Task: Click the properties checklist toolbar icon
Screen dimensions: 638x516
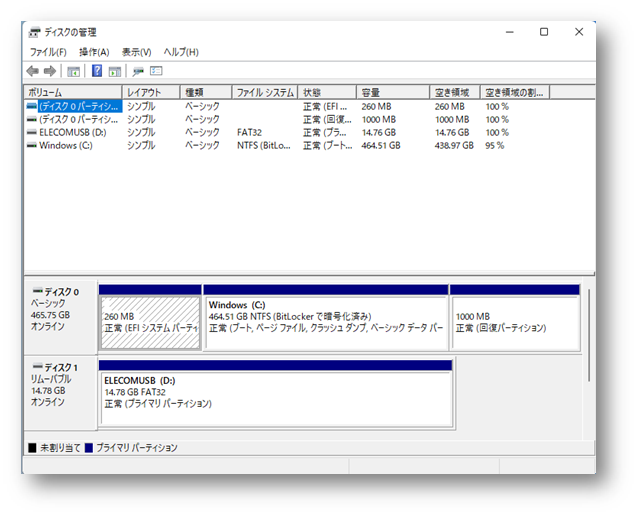Action: 156,71
